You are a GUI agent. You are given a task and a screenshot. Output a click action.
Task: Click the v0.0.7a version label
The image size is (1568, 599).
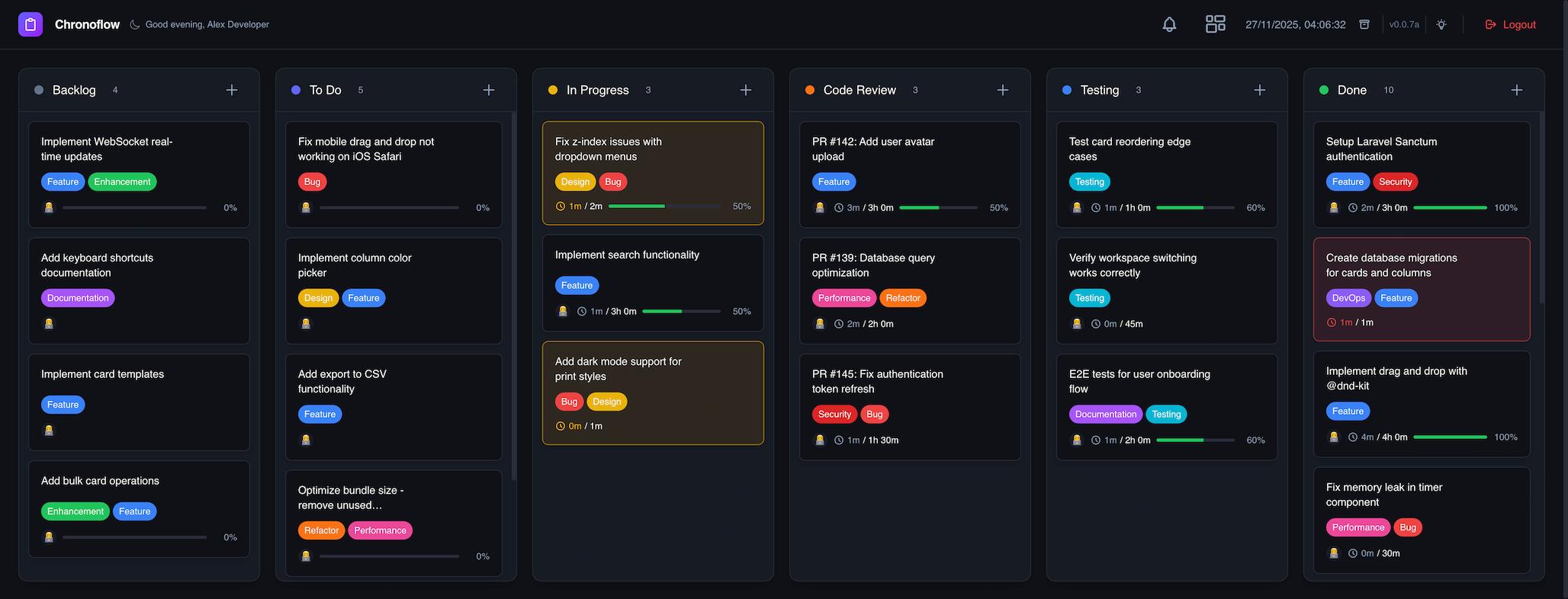(x=1404, y=24)
